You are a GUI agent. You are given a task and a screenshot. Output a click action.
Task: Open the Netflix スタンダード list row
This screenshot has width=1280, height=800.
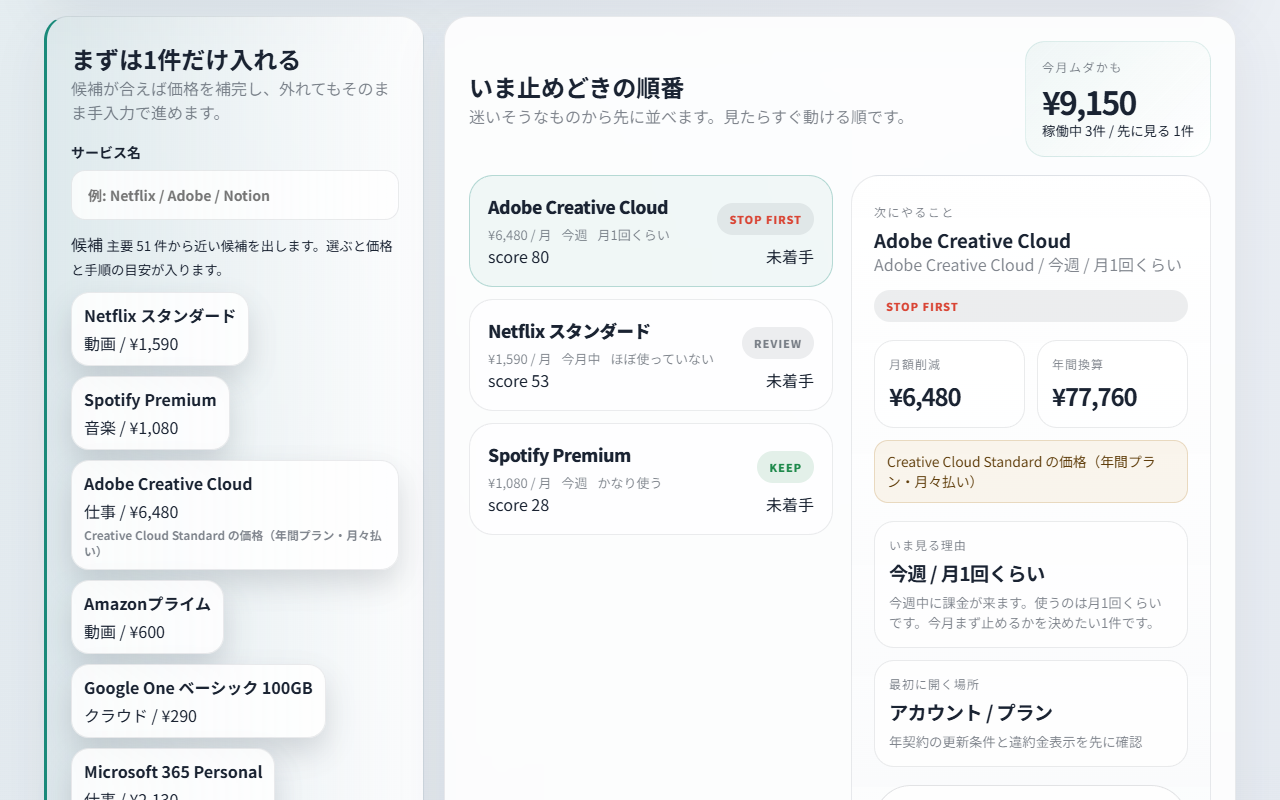click(651, 355)
